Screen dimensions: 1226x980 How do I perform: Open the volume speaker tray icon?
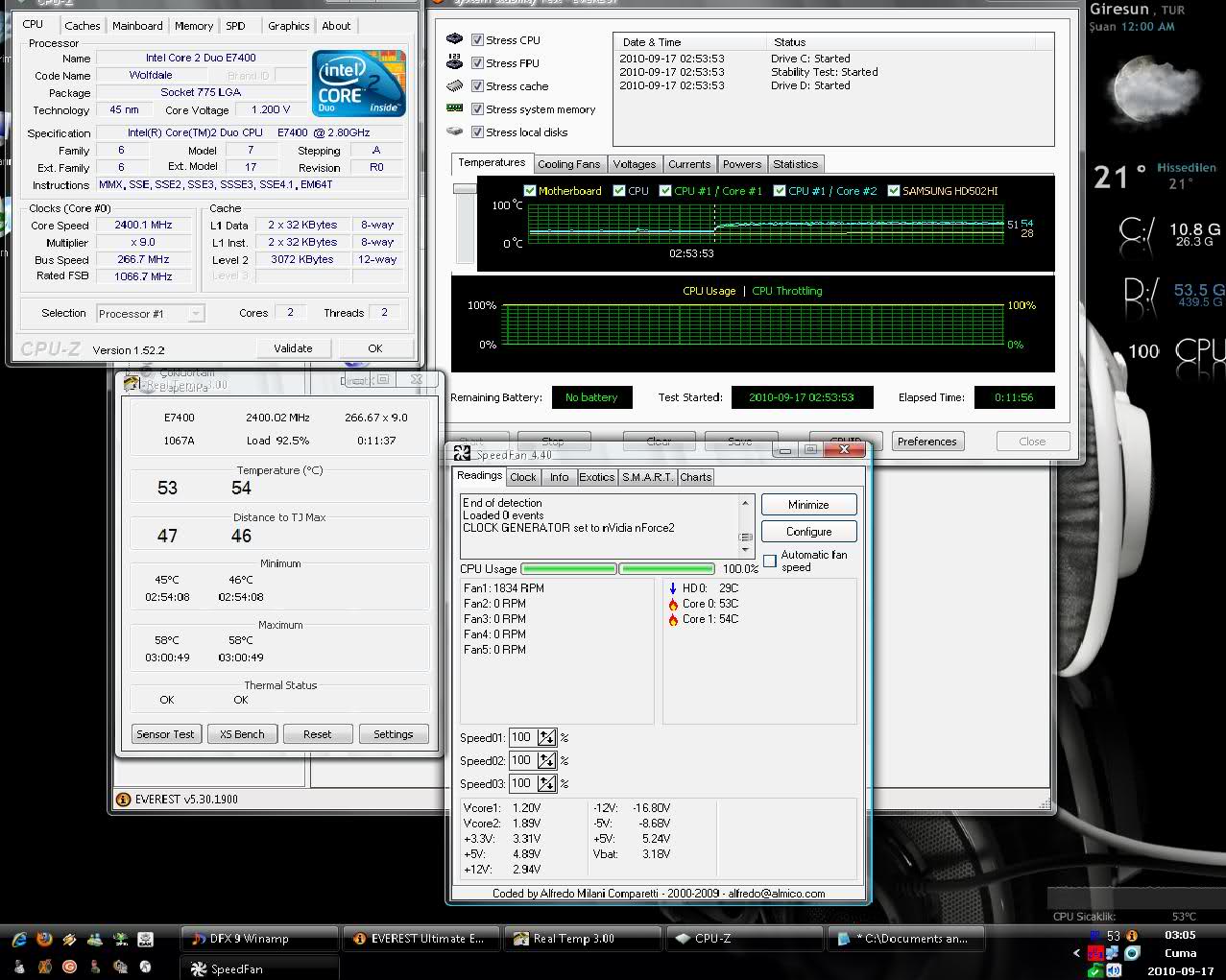click(1114, 970)
